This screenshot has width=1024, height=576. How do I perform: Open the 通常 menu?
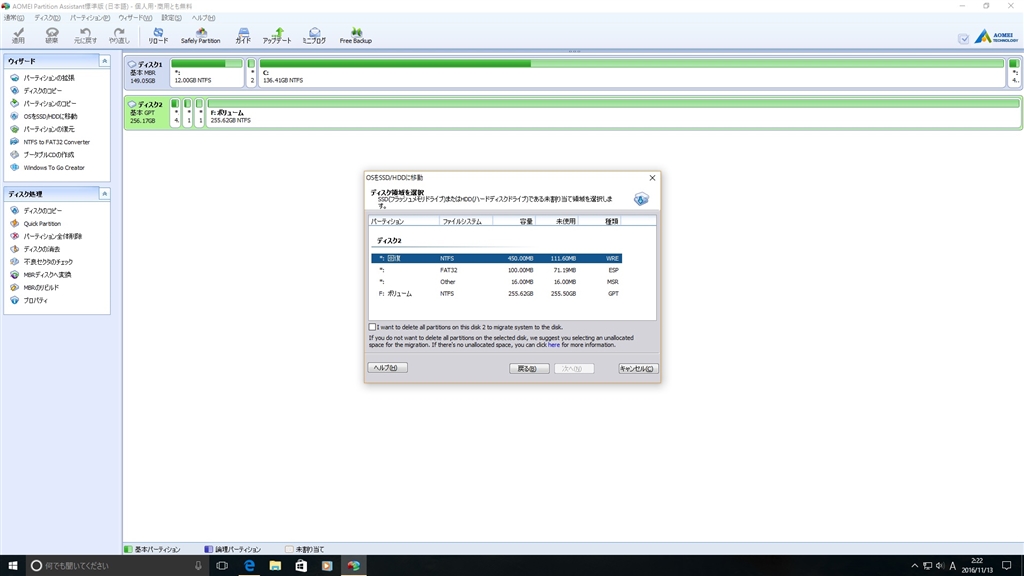[14, 18]
